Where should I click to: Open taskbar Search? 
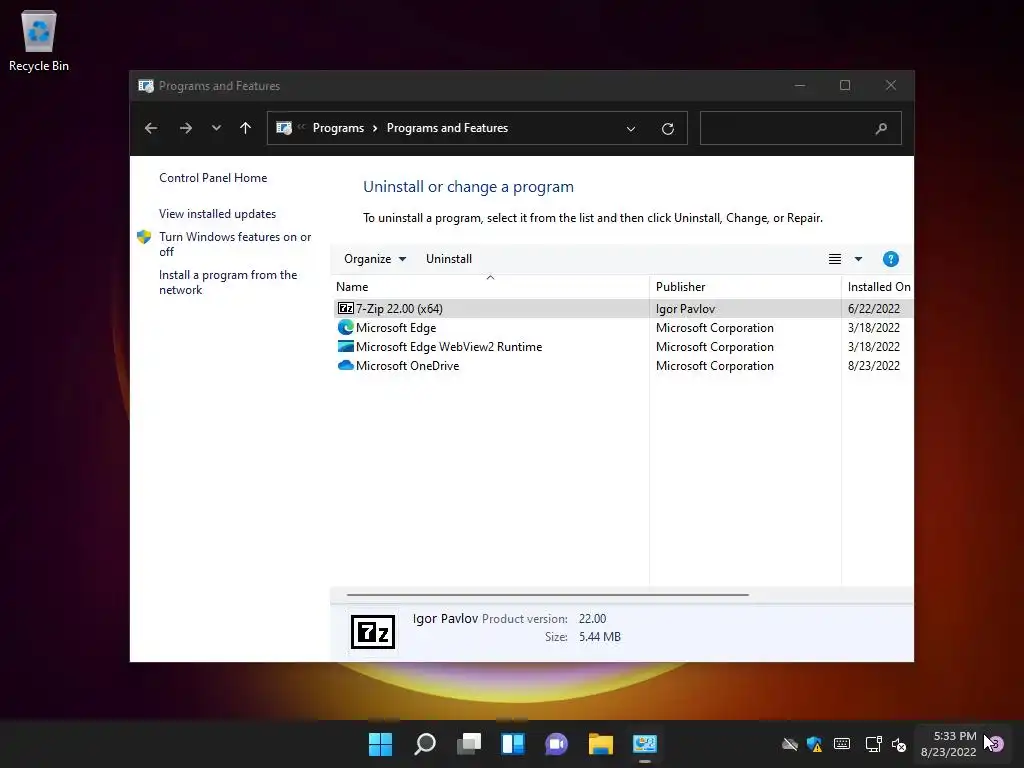click(424, 744)
